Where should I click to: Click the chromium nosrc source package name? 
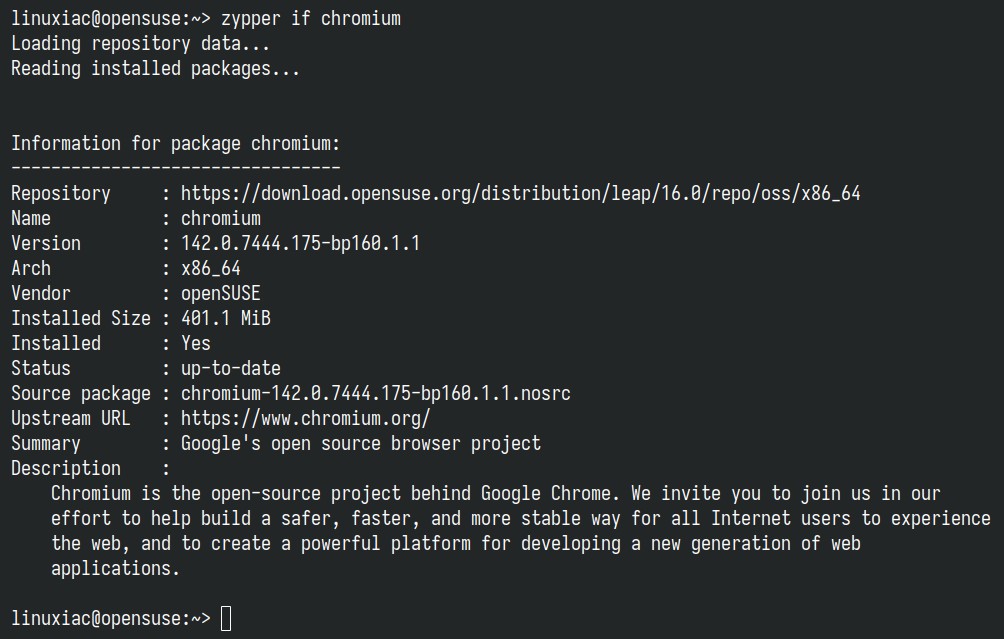[375, 393]
